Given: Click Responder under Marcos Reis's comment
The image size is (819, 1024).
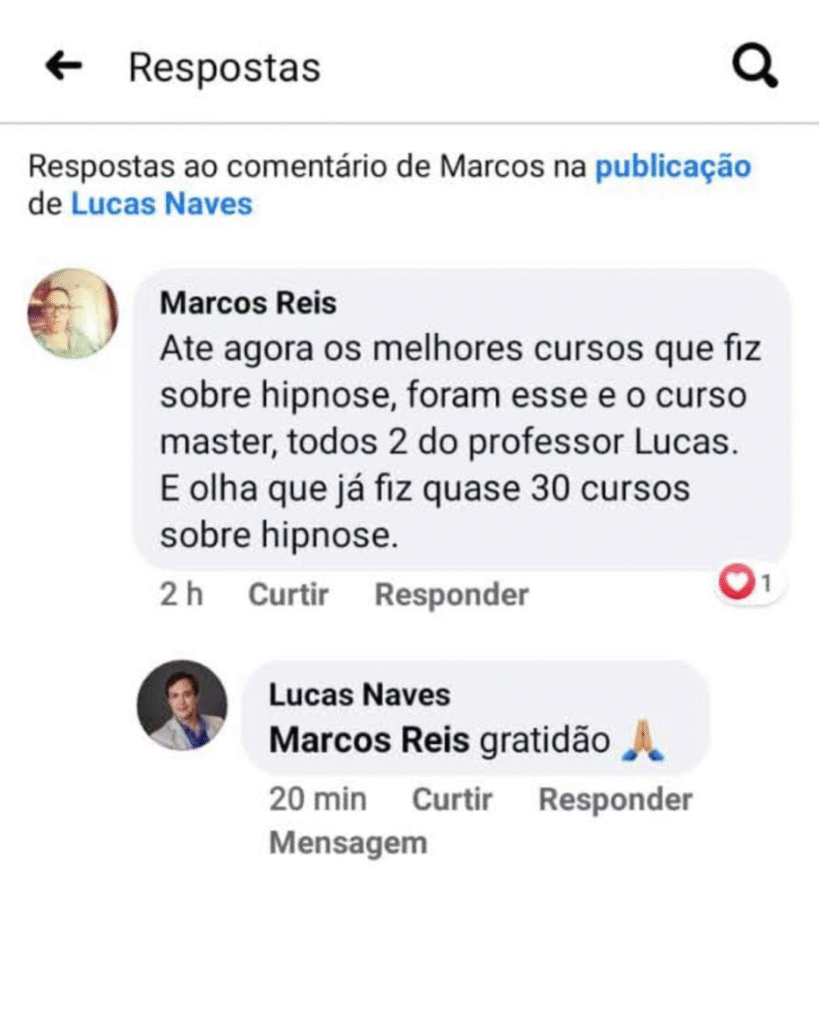Looking at the screenshot, I should coord(451,595).
